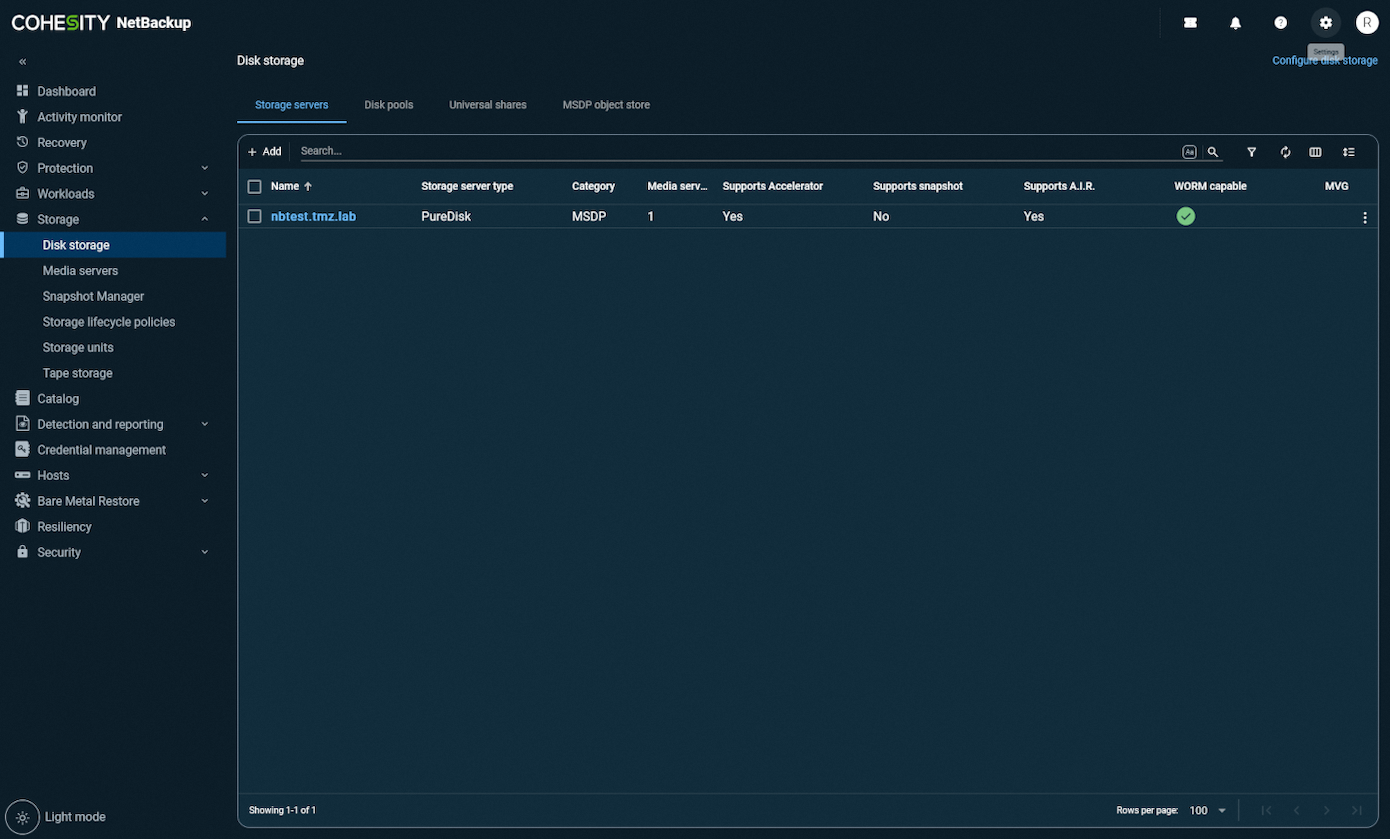Open the Universal shares tab
Image resolution: width=1390 pixels, height=839 pixels.
coord(488,104)
